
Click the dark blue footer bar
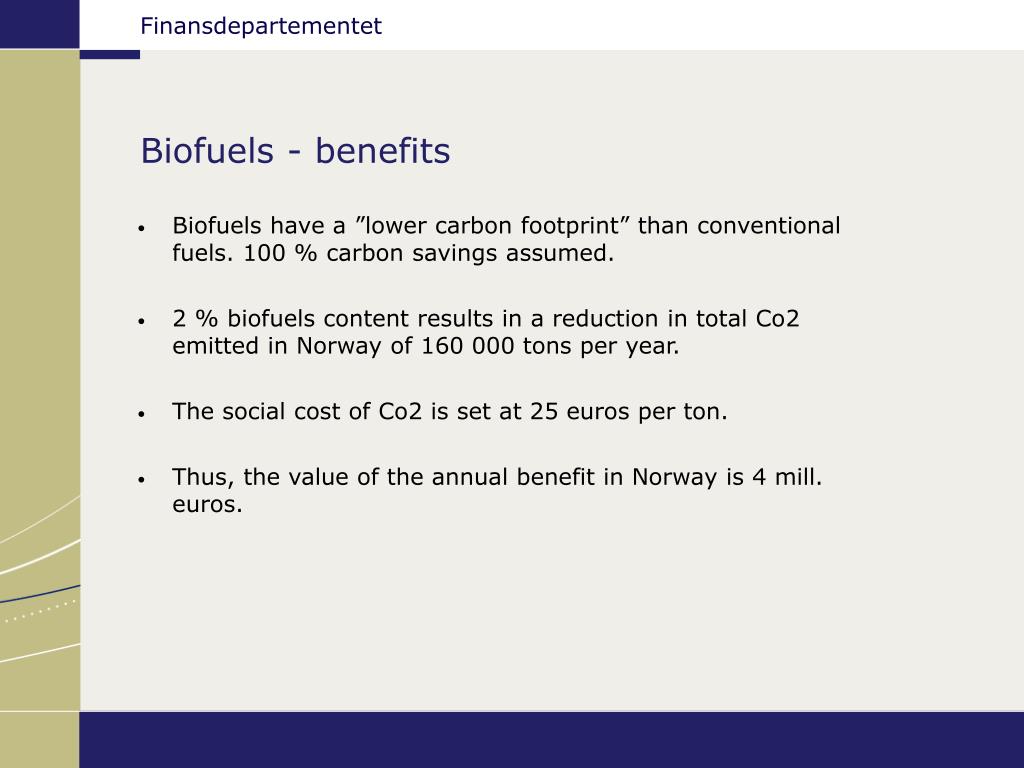[552, 740]
